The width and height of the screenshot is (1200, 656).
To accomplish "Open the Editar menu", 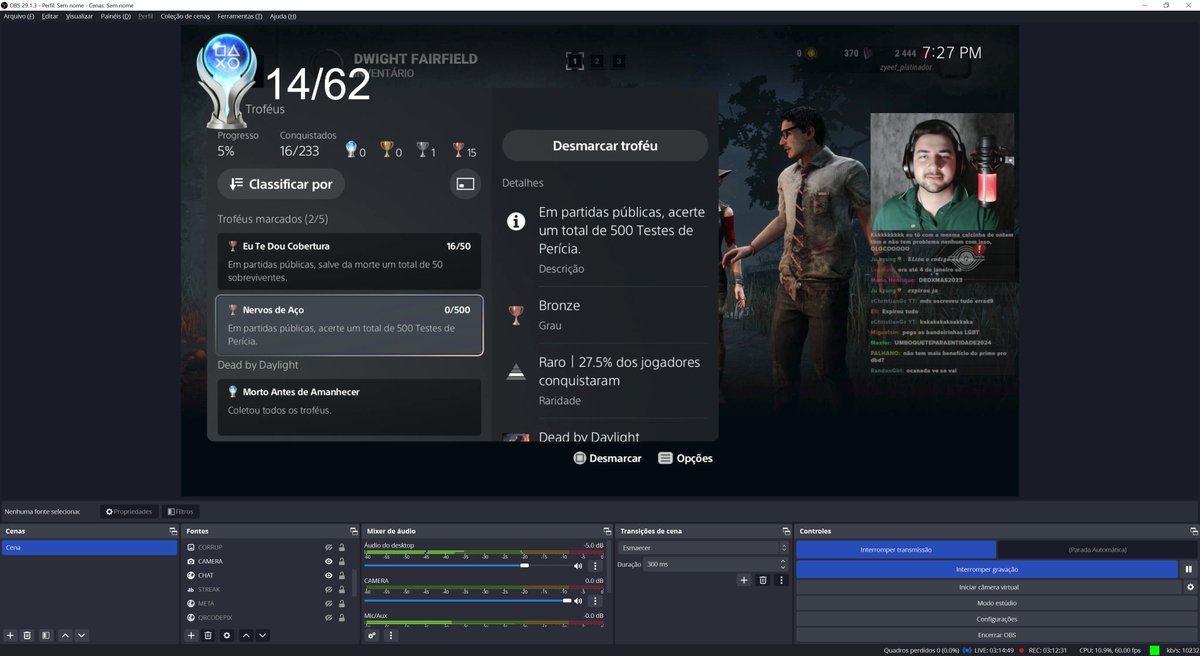I will (x=50, y=16).
